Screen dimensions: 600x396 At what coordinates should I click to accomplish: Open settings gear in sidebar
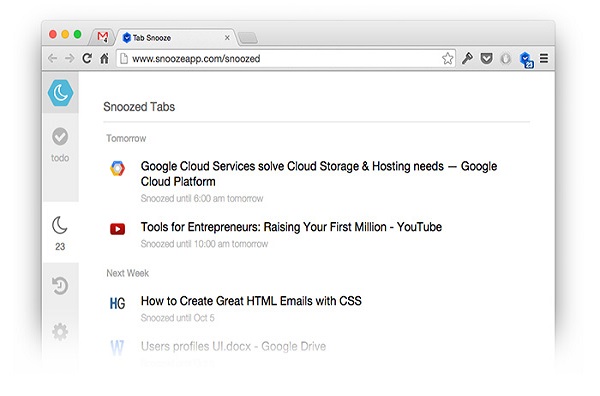coord(60,331)
